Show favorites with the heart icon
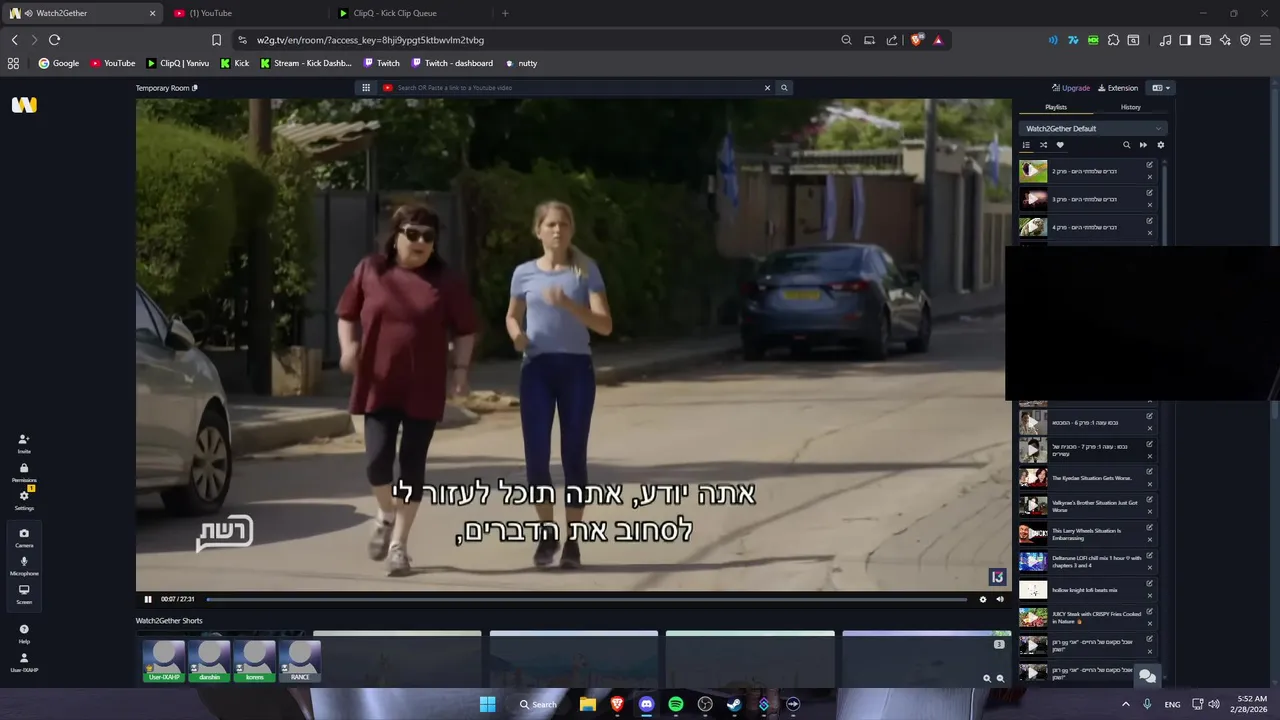Image resolution: width=1280 pixels, height=720 pixels. point(1060,145)
